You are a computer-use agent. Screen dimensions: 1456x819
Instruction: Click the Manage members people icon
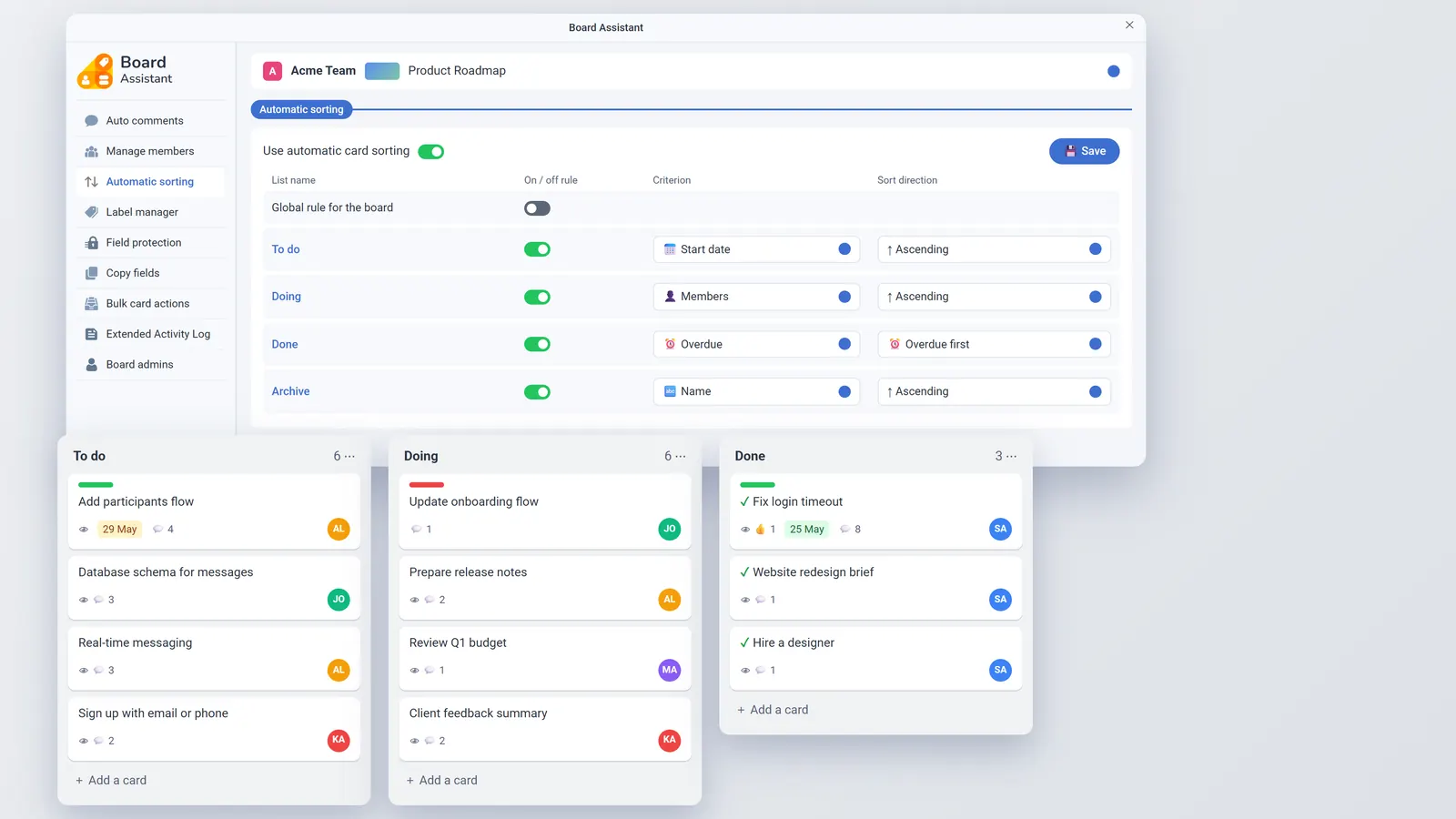[91, 151]
